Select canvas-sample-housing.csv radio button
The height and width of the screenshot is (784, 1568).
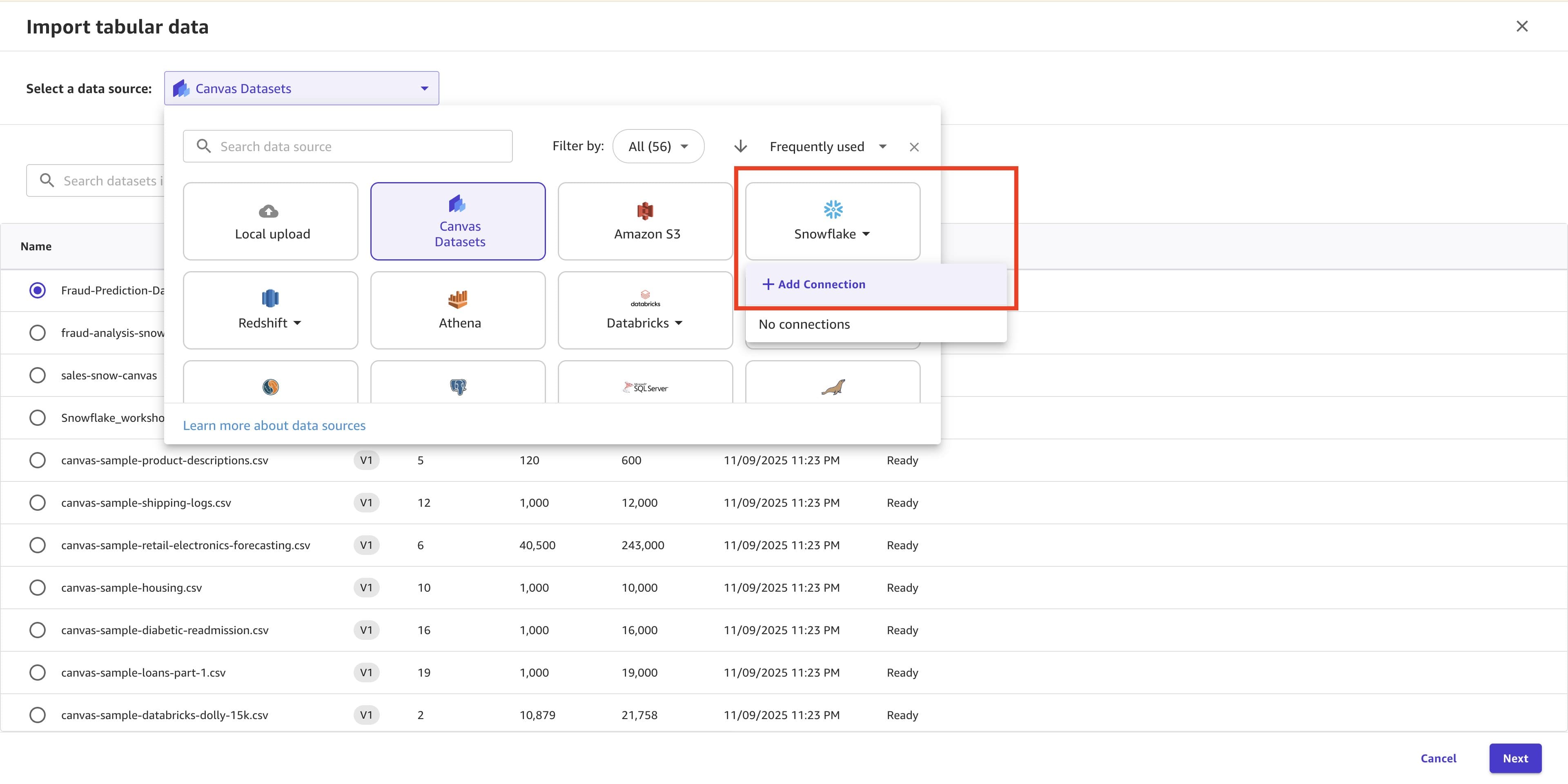tap(38, 588)
